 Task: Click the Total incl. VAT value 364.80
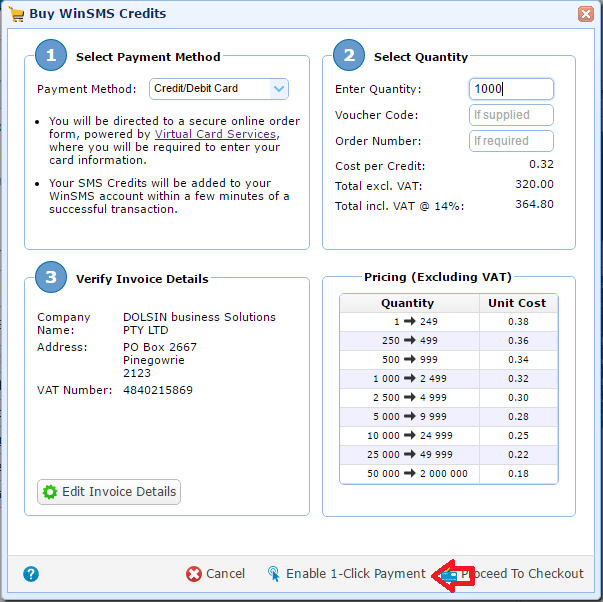coord(534,204)
